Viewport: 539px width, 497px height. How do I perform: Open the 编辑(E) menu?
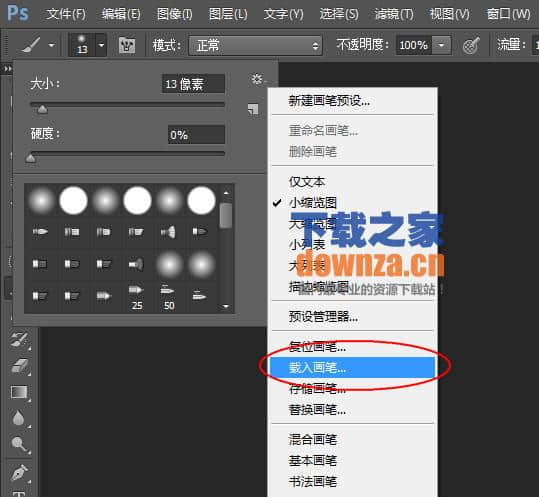tap(121, 14)
